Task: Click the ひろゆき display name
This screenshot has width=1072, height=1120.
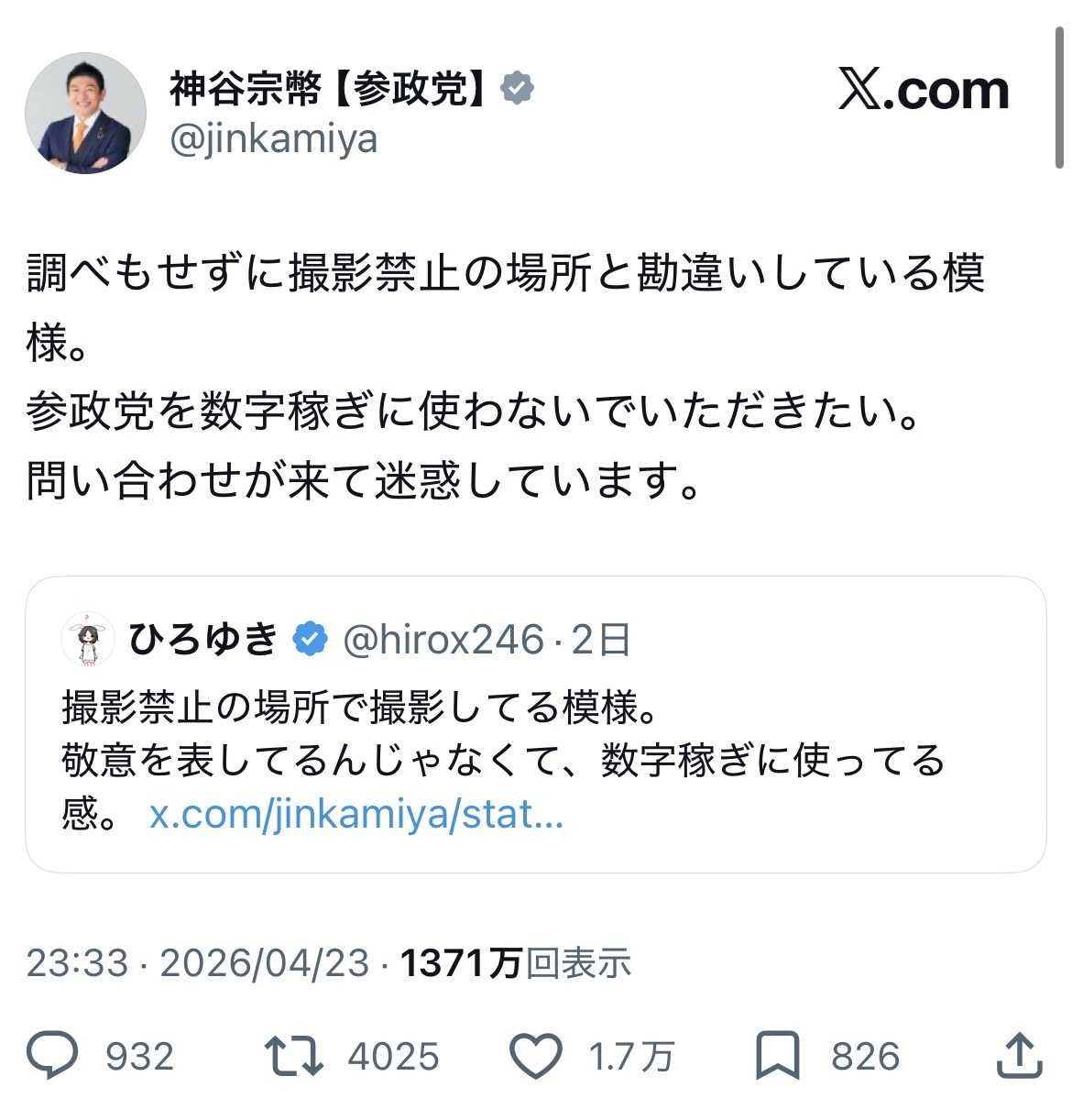Action: tap(203, 639)
